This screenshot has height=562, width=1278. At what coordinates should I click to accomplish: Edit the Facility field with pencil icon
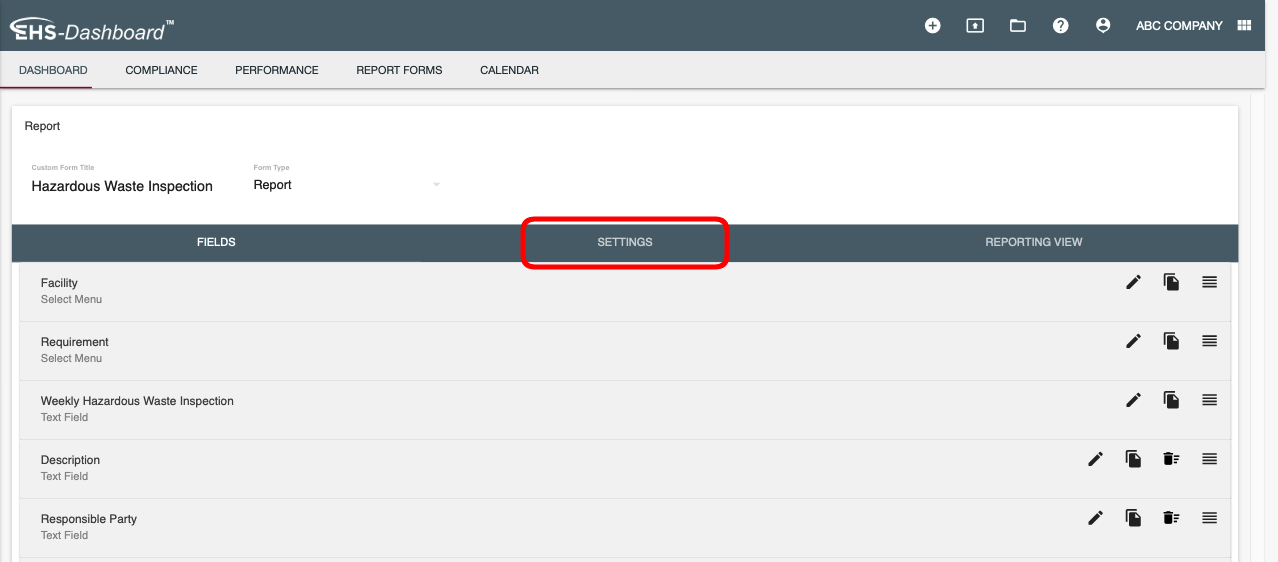[x=1133, y=283]
